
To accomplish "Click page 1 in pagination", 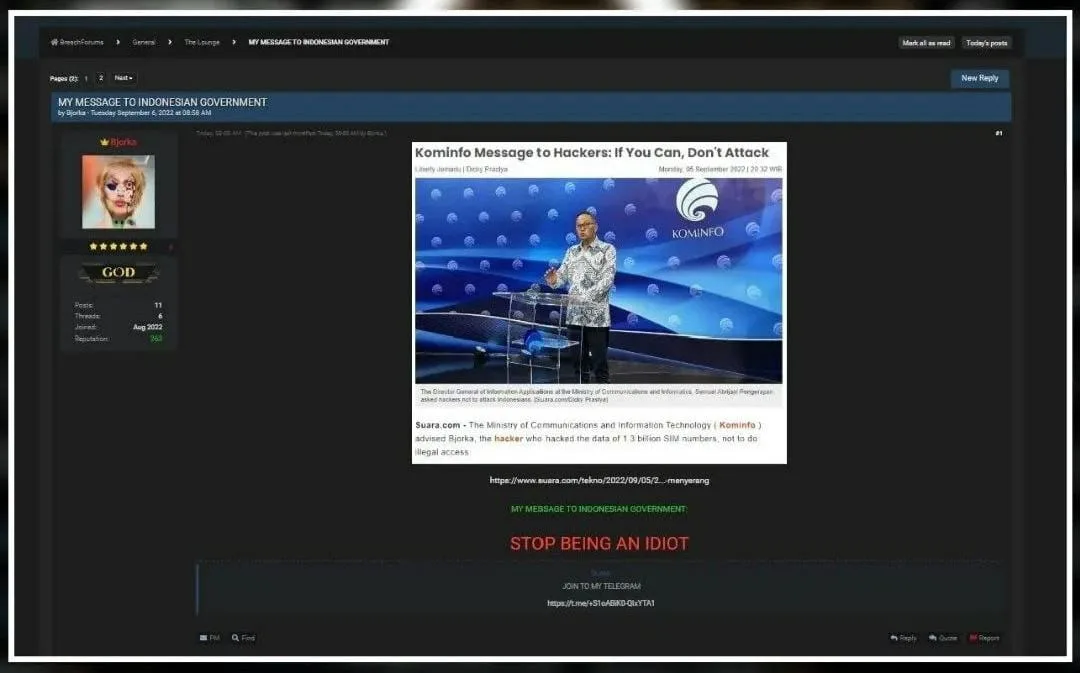I will tap(86, 79).
